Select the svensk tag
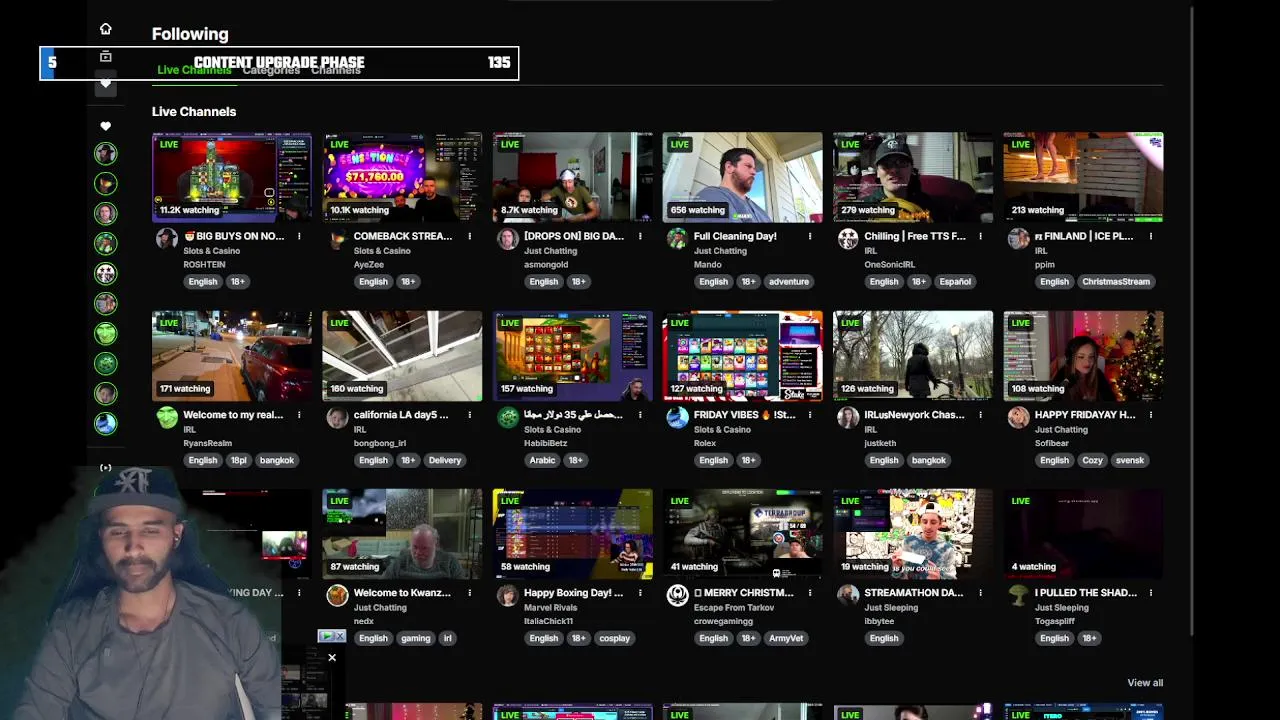The width and height of the screenshot is (1280, 720). 1130,460
